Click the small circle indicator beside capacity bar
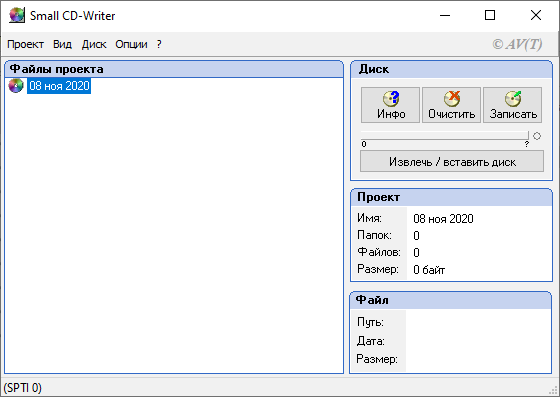Image resolution: width=560 pixels, height=397 pixels. coord(537,136)
